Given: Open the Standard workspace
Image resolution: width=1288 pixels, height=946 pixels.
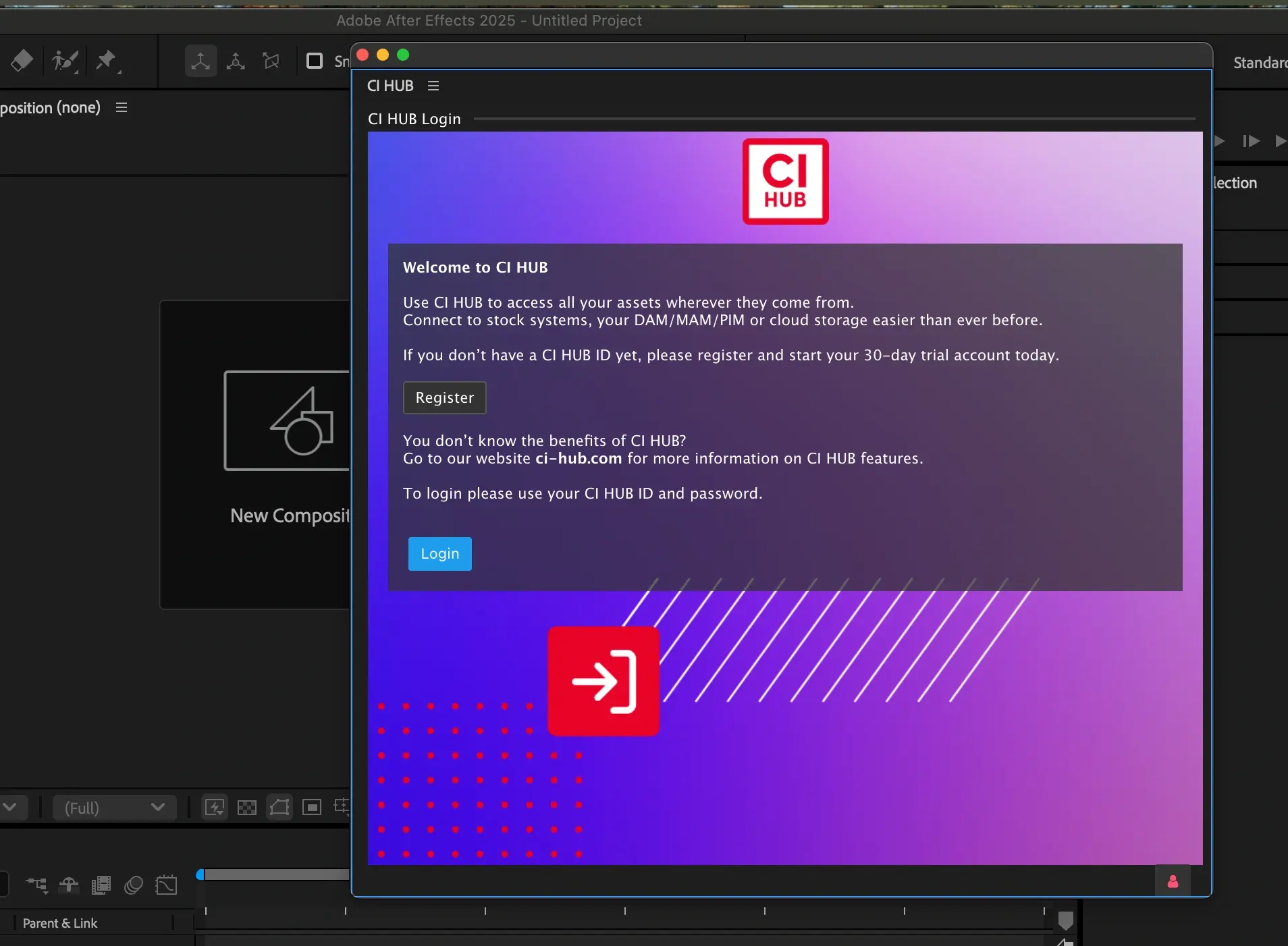Looking at the screenshot, I should point(1260,63).
